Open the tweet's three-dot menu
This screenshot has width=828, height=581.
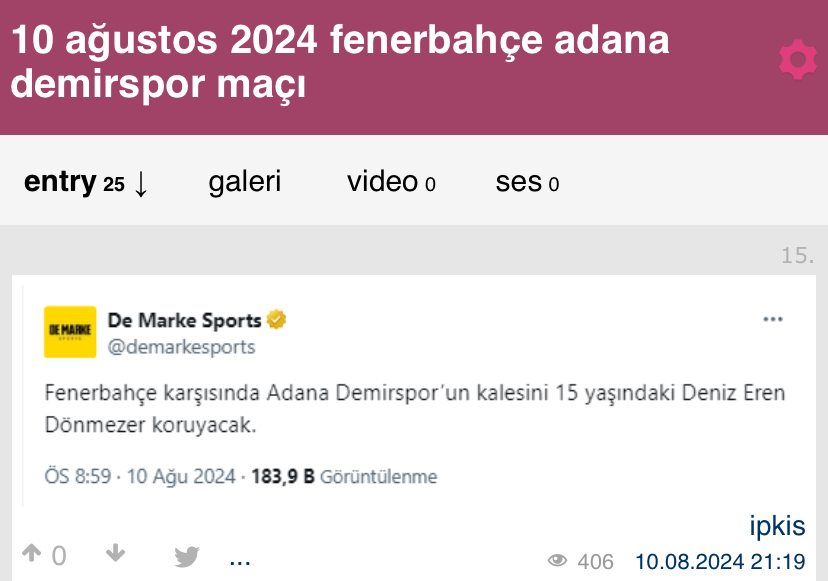coord(773,319)
